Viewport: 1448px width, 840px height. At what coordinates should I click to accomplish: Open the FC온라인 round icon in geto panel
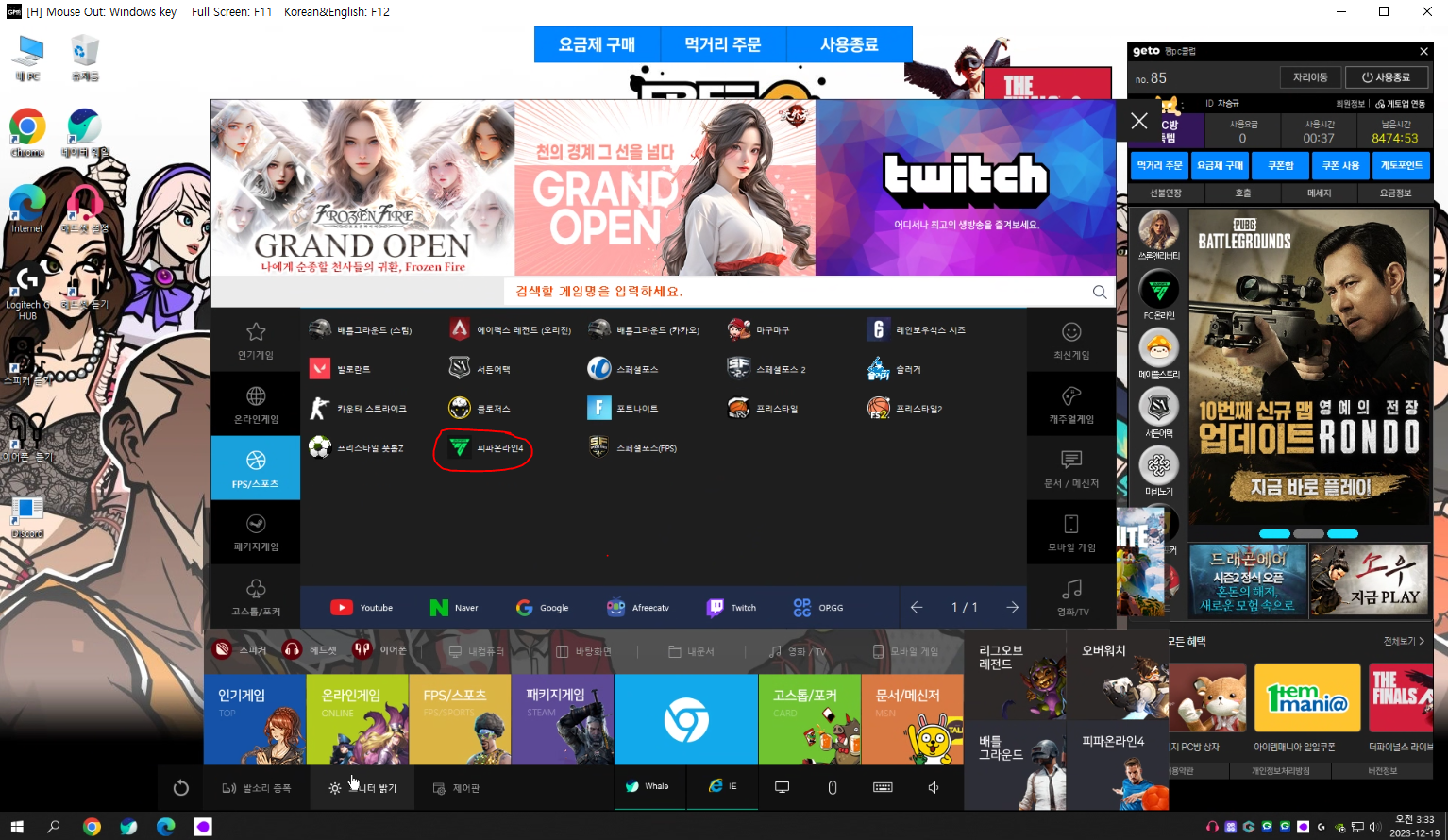coord(1159,291)
